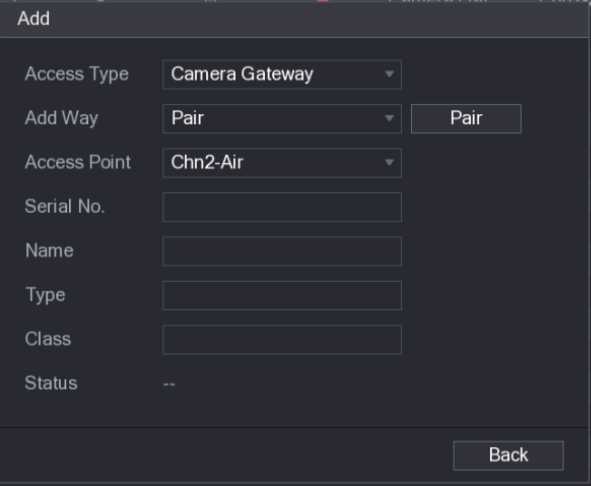Click the Class label text

(x=48, y=339)
